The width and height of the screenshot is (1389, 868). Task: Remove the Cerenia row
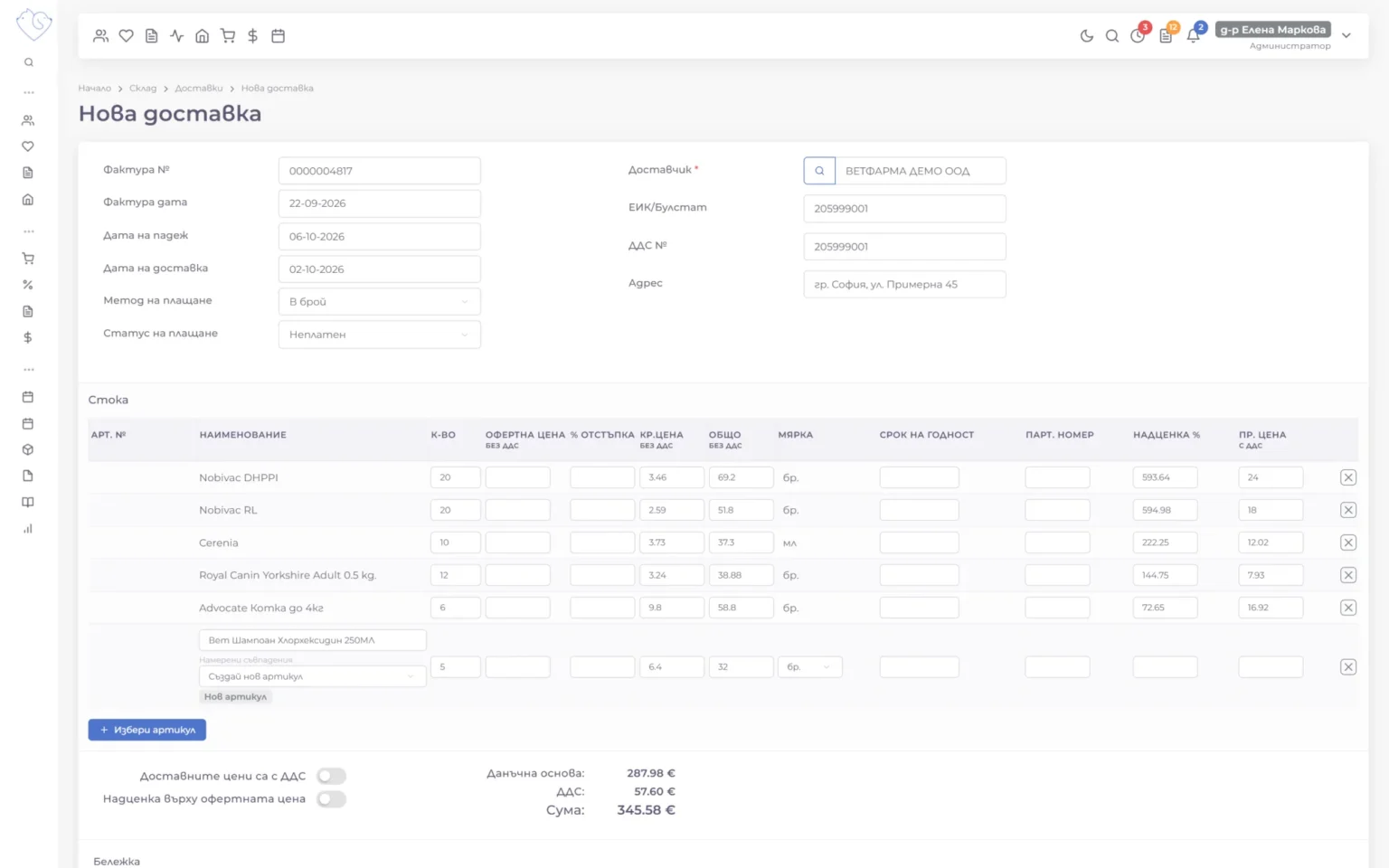click(x=1348, y=542)
